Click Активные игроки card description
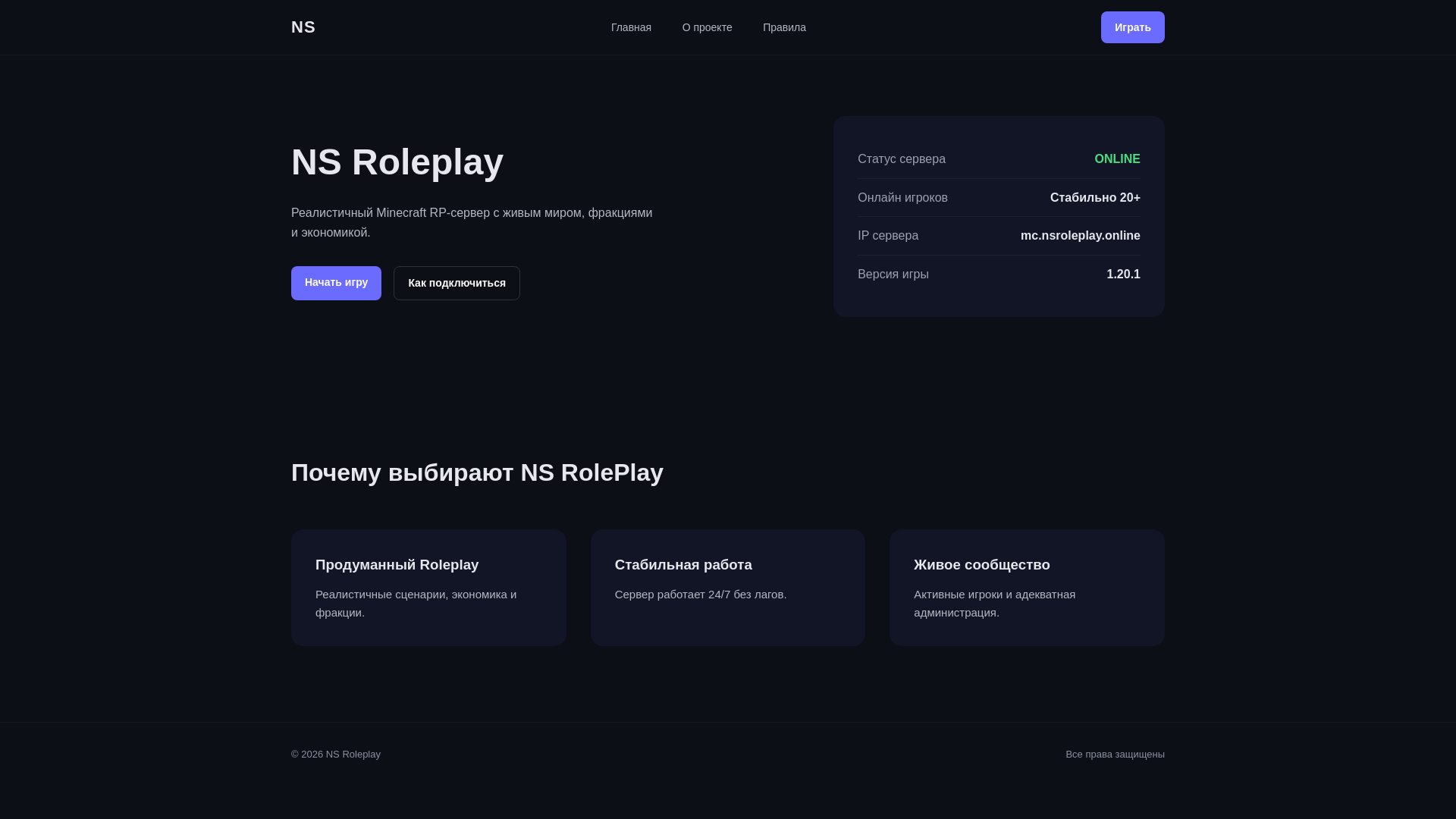The height and width of the screenshot is (819, 1456). tap(994, 604)
